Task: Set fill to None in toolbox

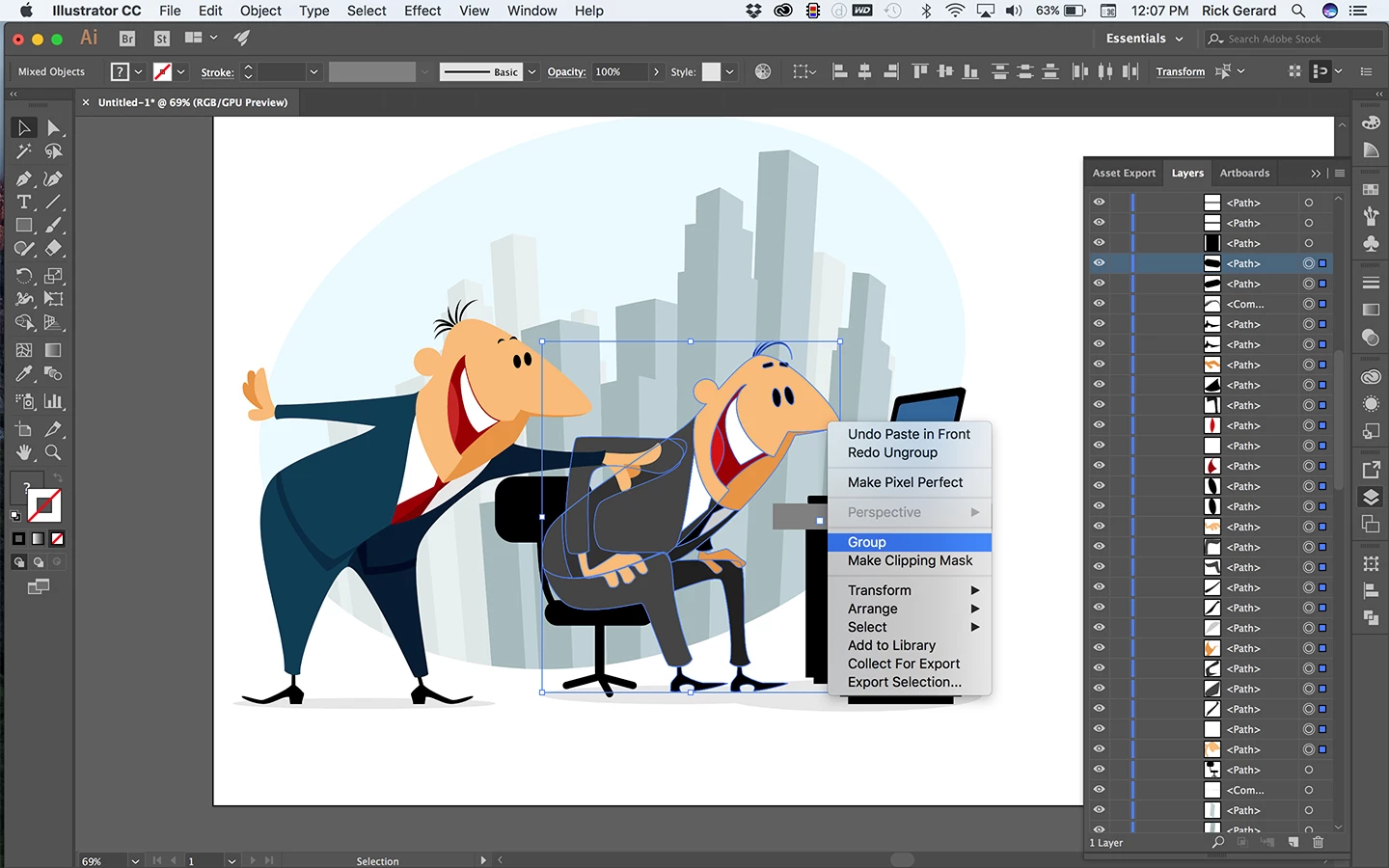Action: click(58, 539)
